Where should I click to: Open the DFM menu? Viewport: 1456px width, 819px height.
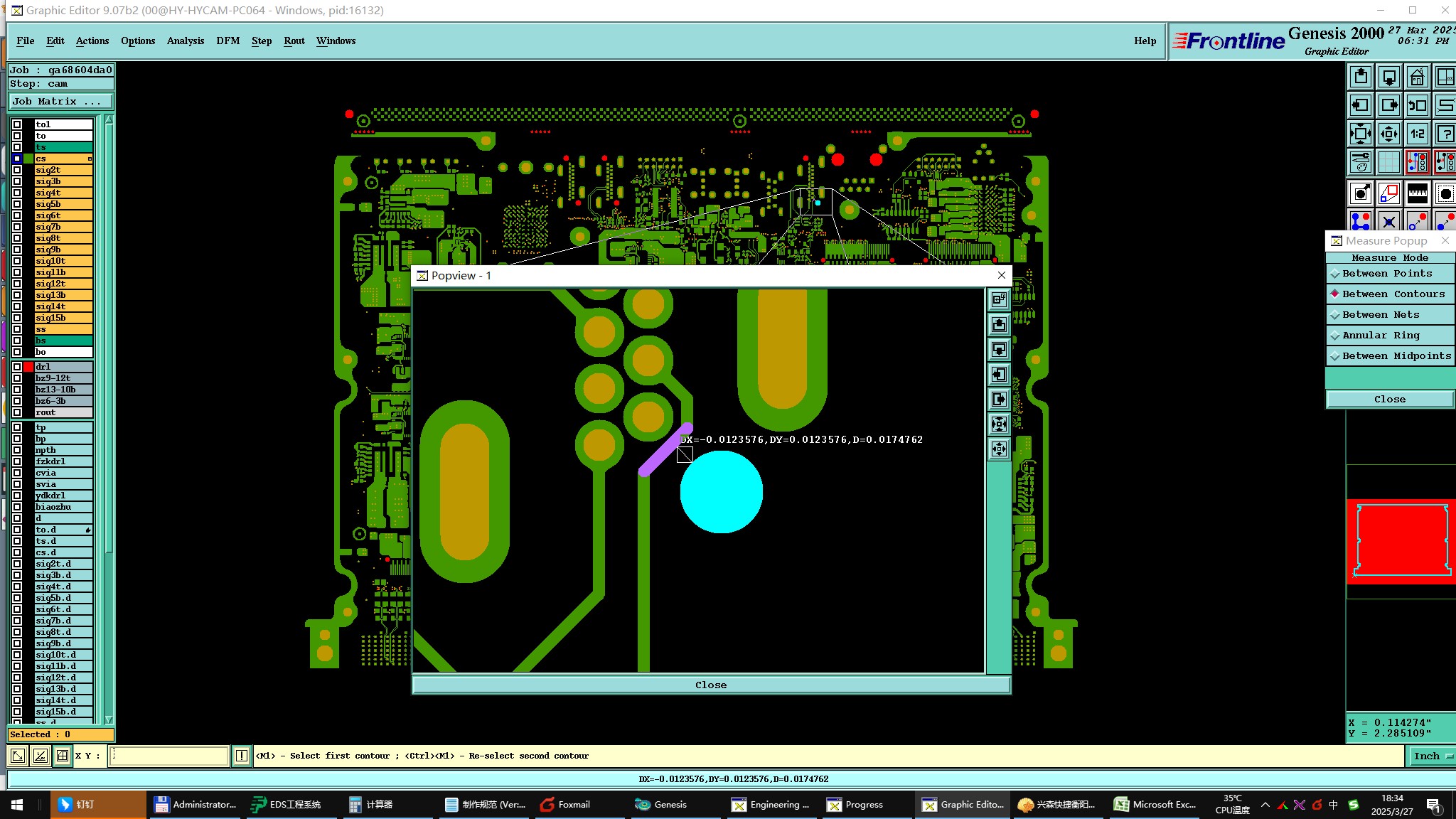click(227, 41)
